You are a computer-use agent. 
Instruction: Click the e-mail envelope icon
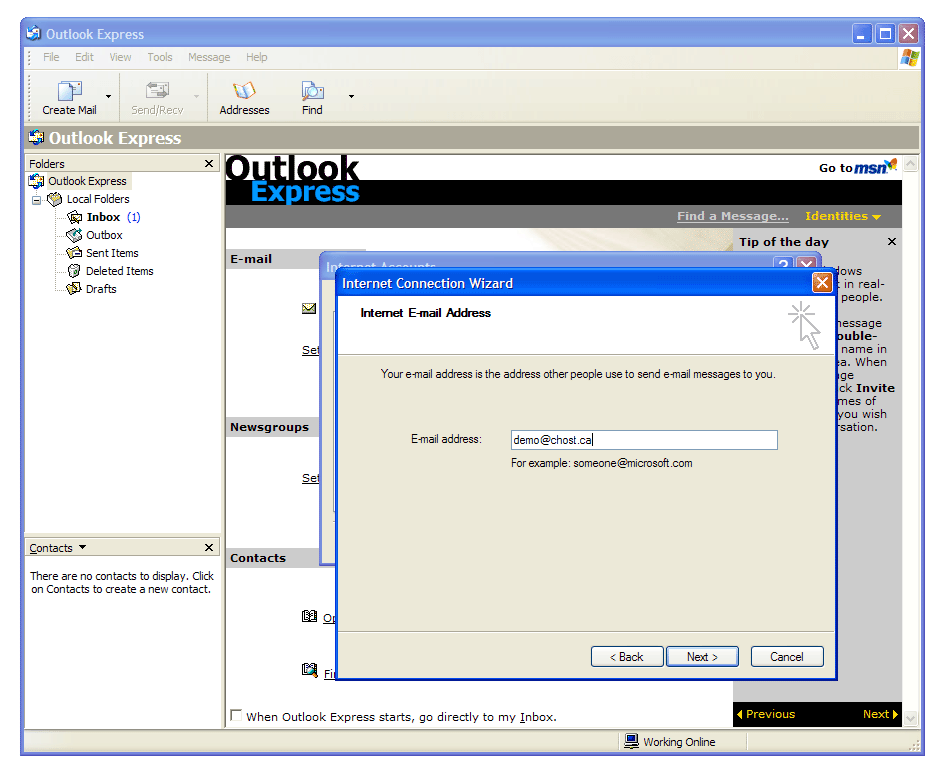309,308
